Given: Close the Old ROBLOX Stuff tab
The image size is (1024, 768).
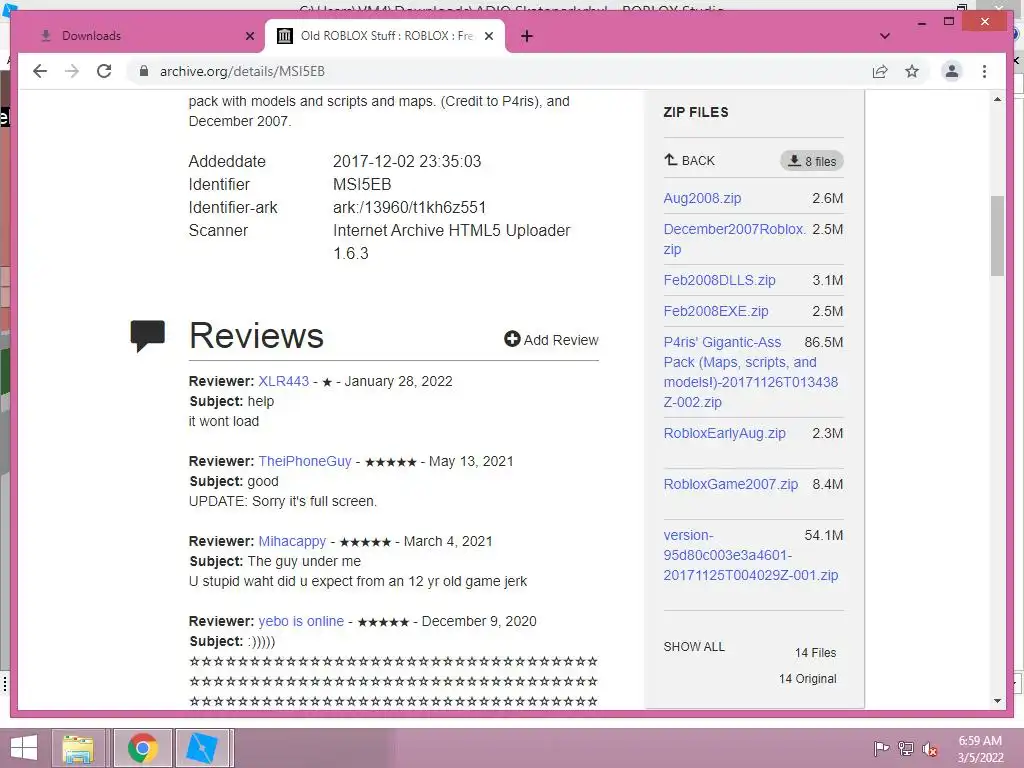Looking at the screenshot, I should [x=488, y=36].
